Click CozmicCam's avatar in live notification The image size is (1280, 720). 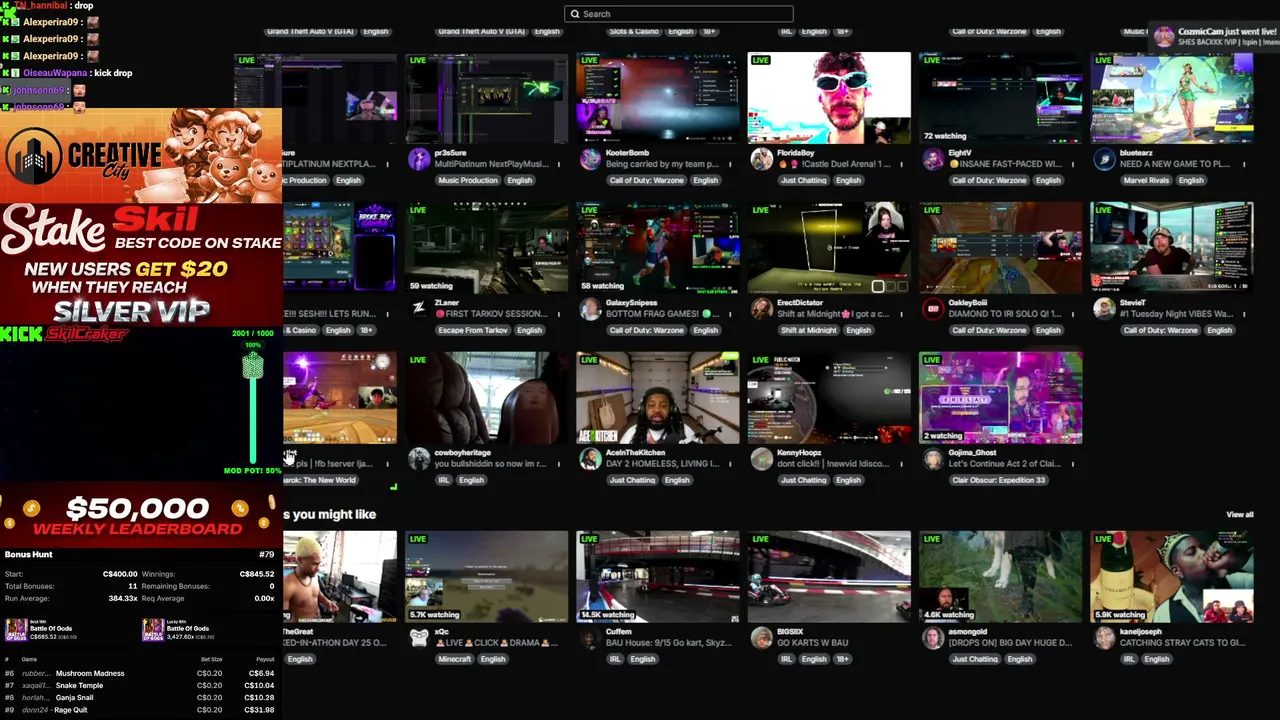1164,37
